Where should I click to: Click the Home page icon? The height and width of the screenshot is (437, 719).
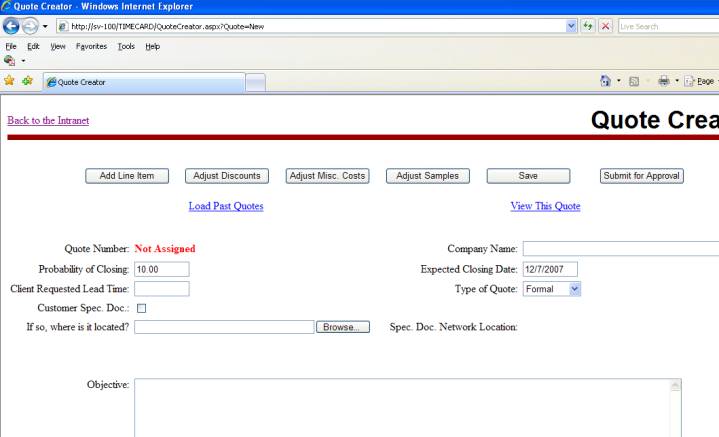[x=605, y=81]
